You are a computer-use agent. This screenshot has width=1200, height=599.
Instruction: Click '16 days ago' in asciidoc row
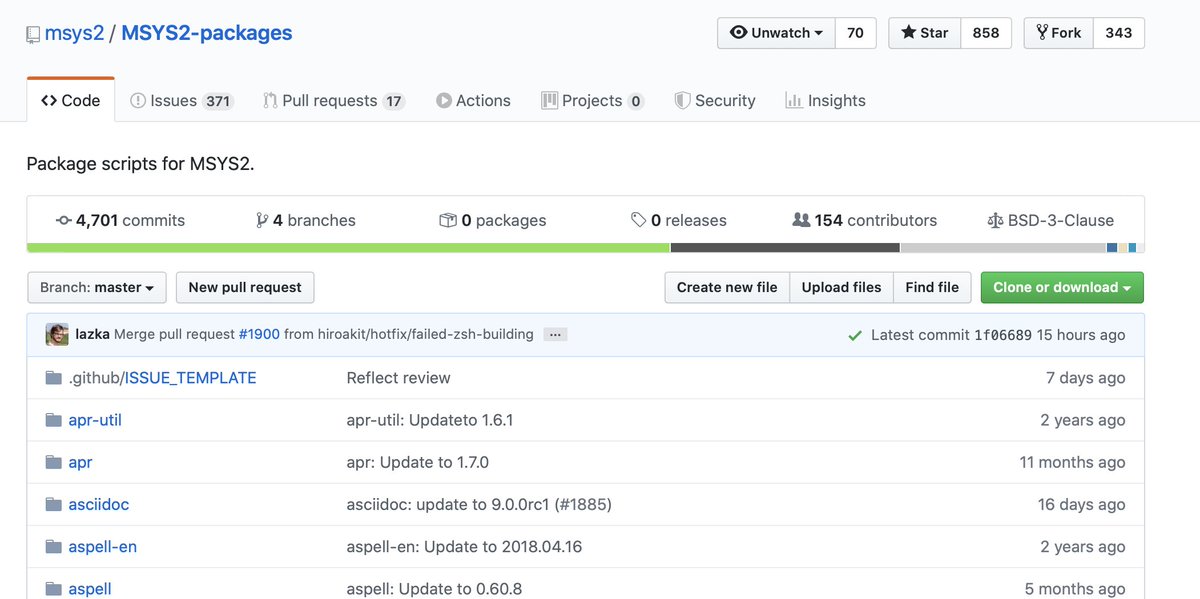click(x=1081, y=504)
